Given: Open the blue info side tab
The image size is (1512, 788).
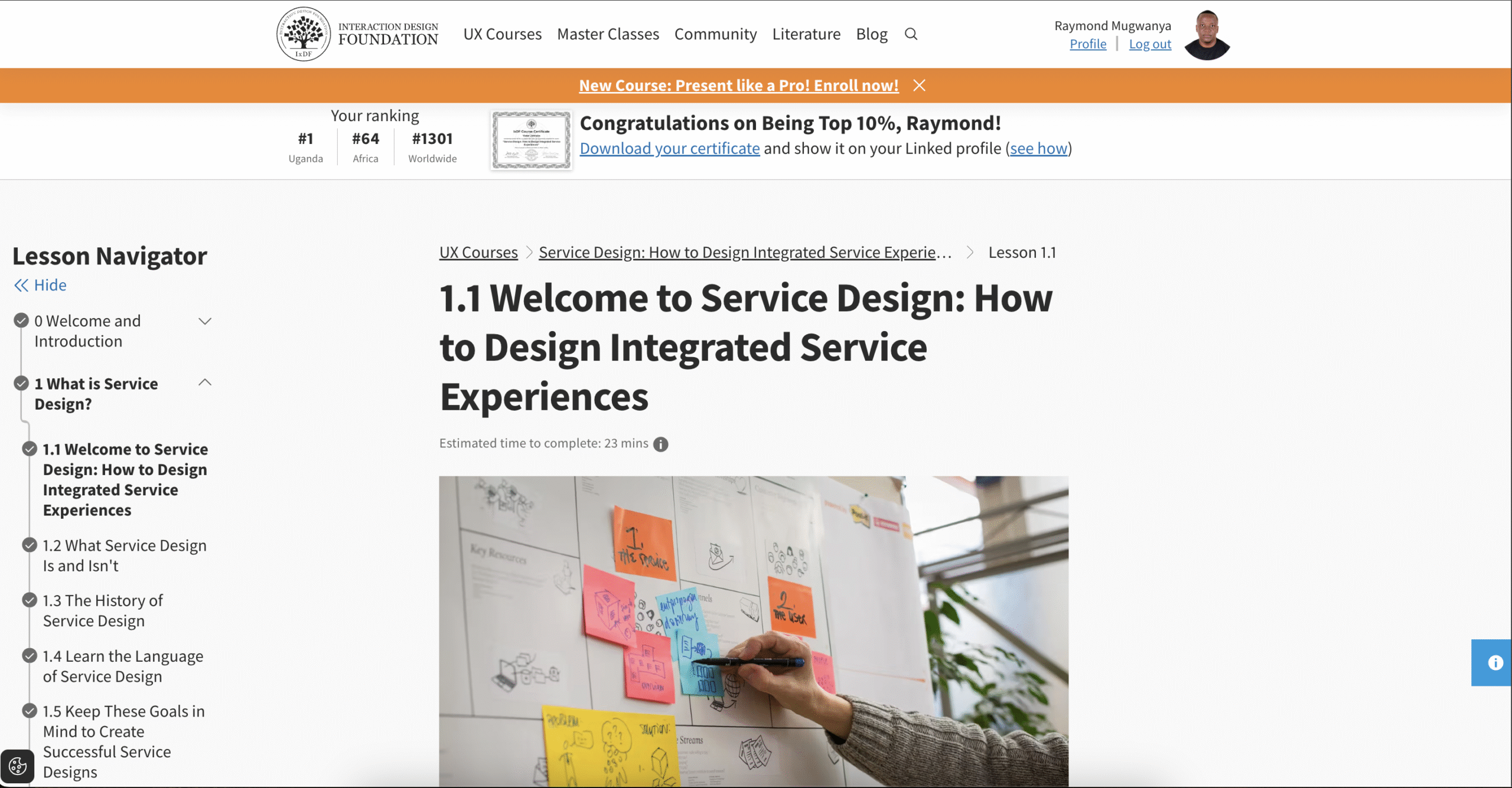Looking at the screenshot, I should (x=1494, y=662).
